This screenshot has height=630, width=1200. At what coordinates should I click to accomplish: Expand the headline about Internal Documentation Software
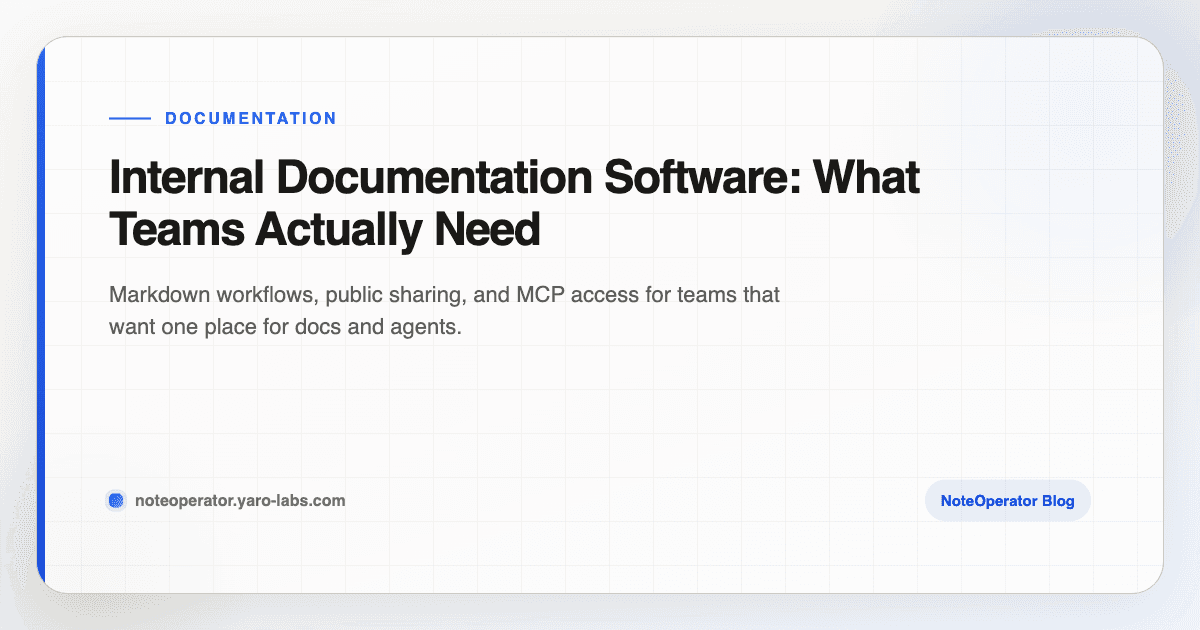(x=514, y=202)
